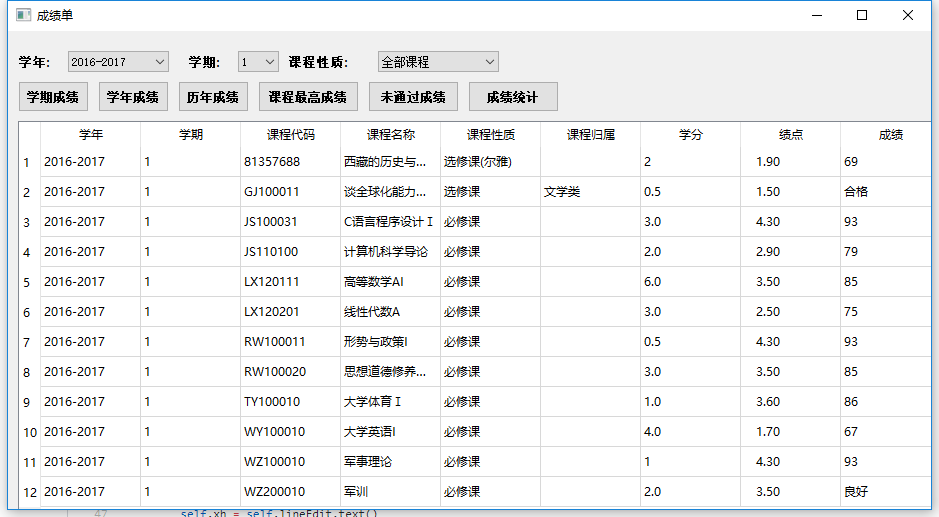Select the 高等数学AI cell
The height and width of the screenshot is (517, 939).
tap(390, 282)
